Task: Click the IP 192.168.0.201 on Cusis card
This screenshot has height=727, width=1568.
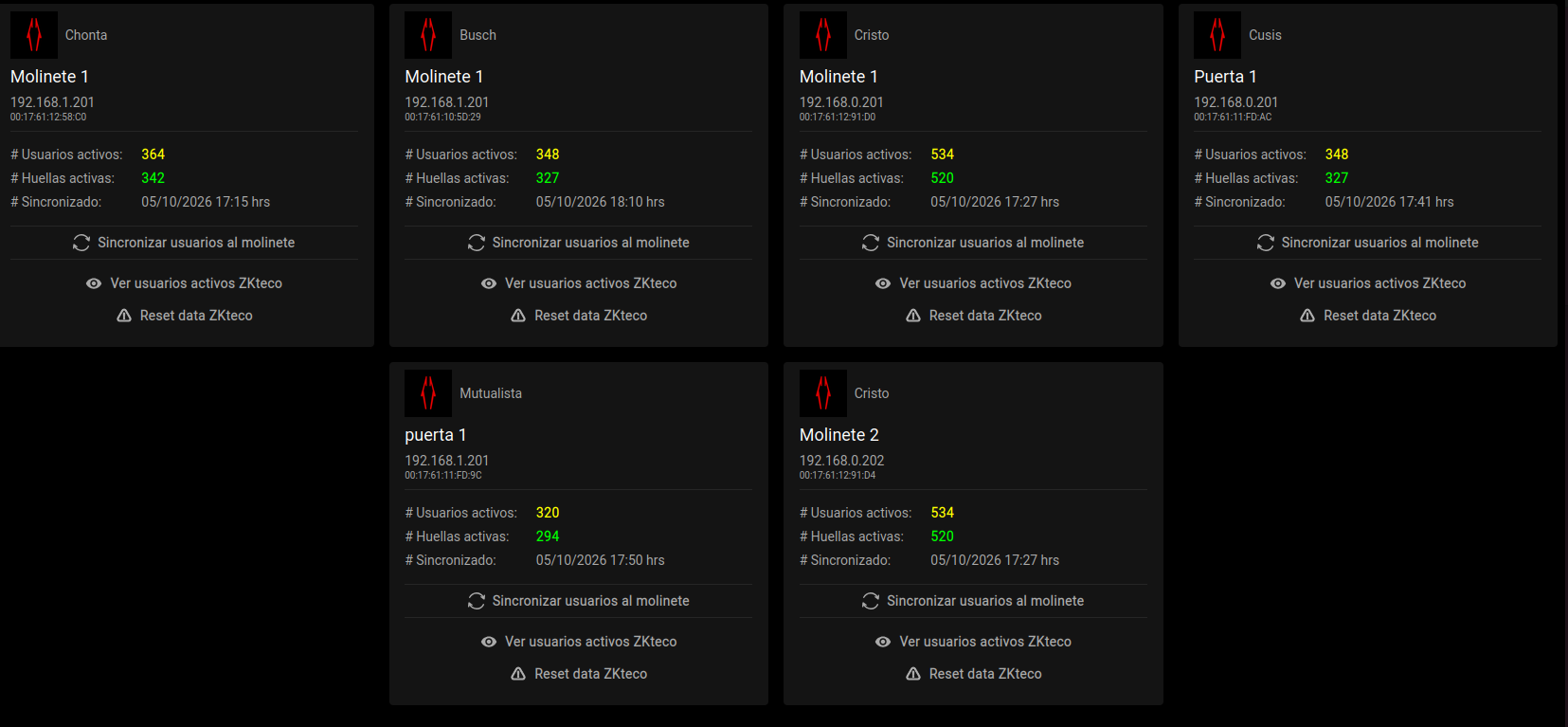Action: (x=1235, y=102)
